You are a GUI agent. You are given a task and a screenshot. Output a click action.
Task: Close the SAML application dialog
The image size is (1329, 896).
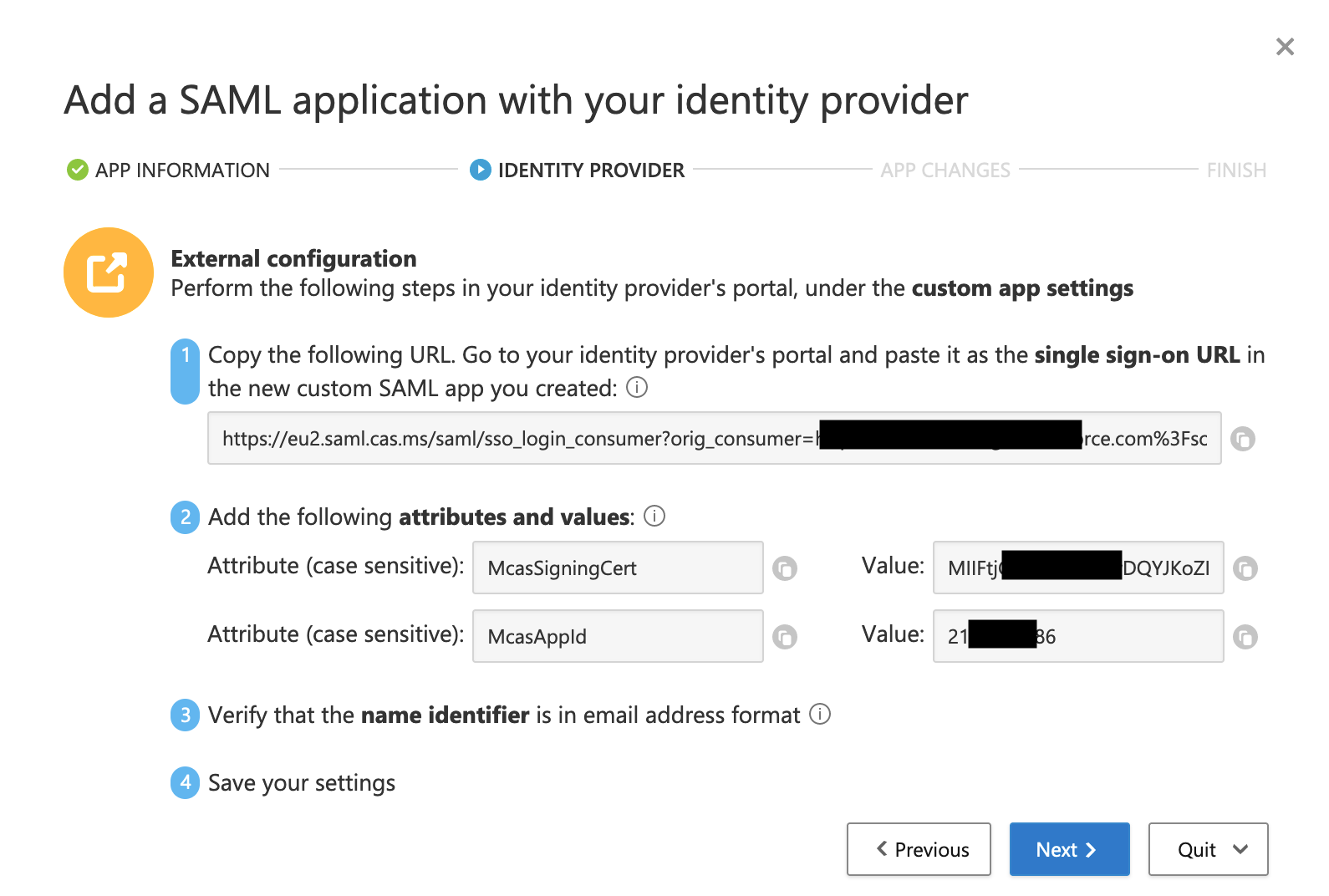click(1285, 47)
